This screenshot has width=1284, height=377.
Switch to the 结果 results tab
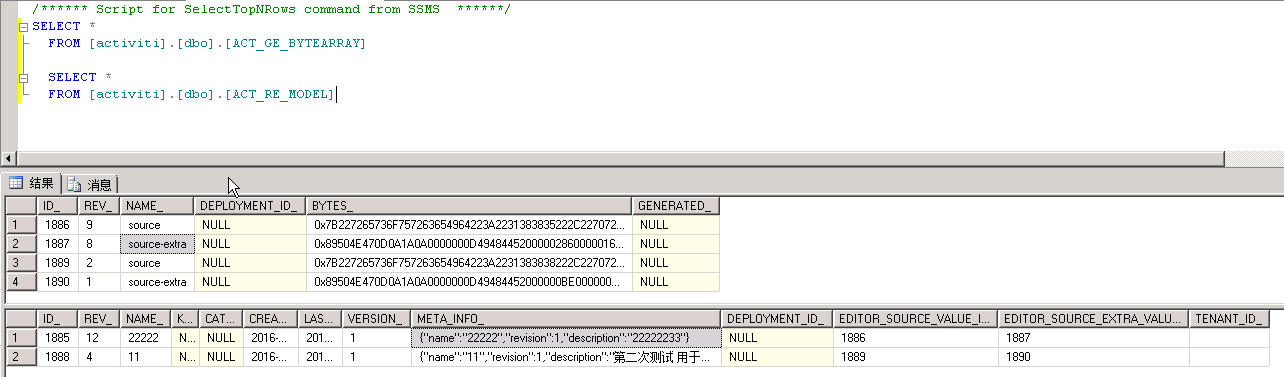coord(32,184)
